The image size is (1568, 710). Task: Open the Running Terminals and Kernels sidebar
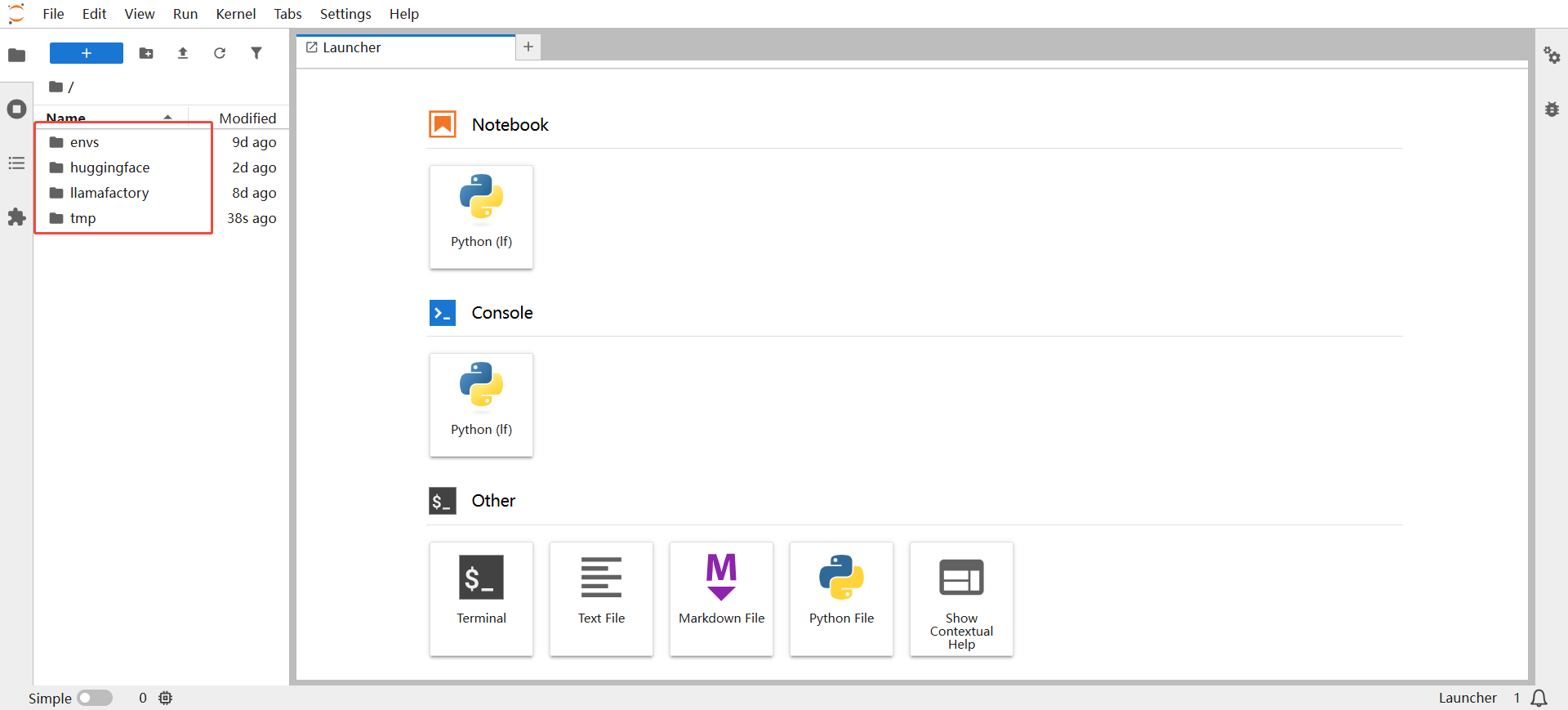[x=16, y=109]
